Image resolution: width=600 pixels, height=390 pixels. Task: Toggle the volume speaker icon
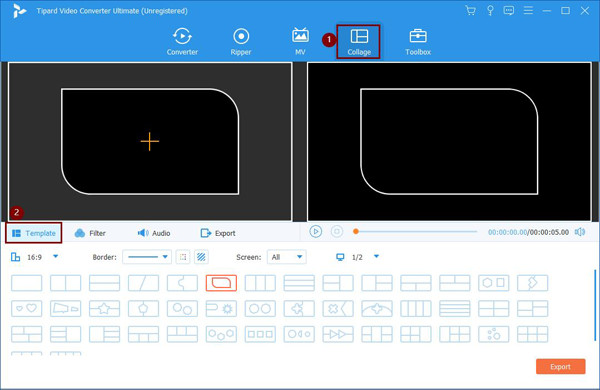[x=580, y=232]
